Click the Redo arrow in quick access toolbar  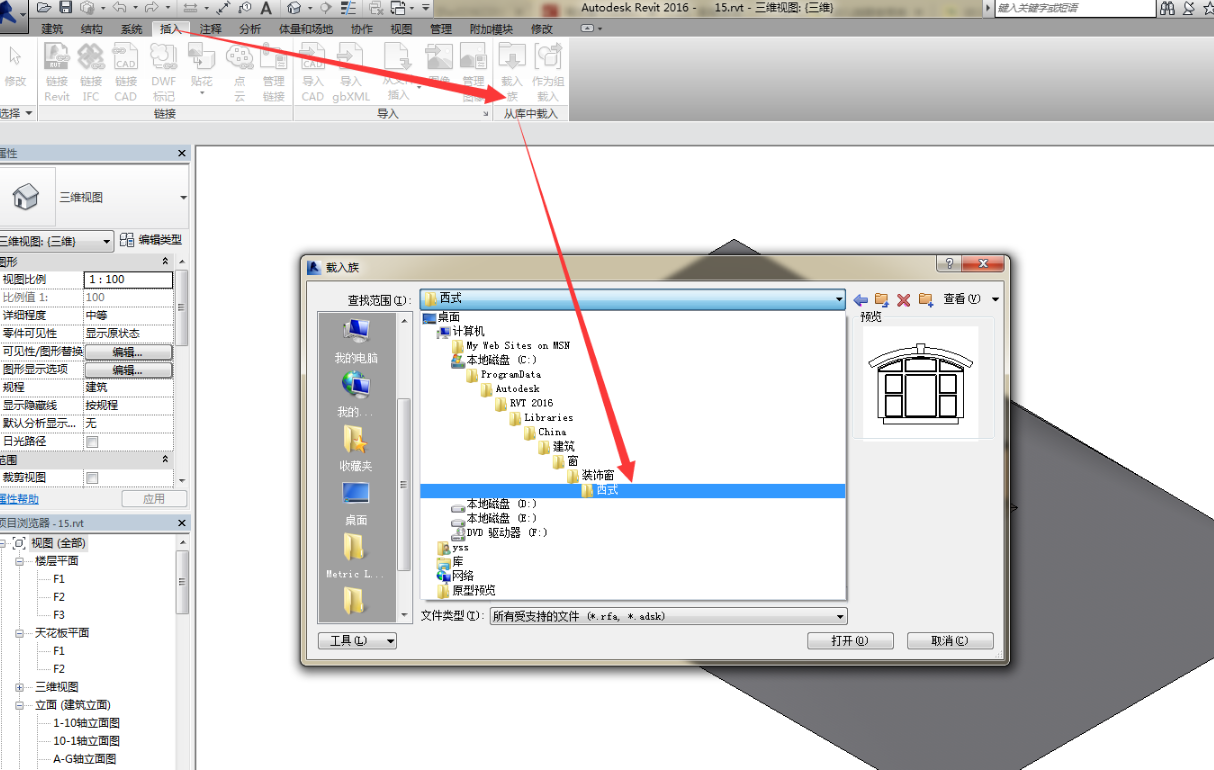click(151, 7)
